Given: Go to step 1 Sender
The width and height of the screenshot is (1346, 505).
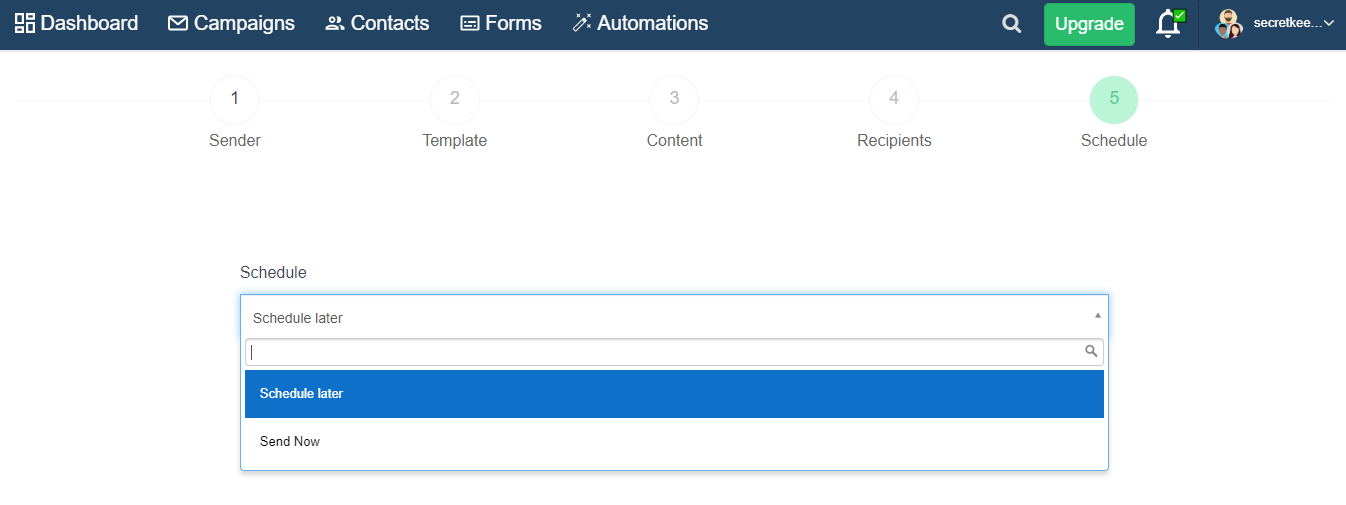Looking at the screenshot, I should [x=235, y=99].
